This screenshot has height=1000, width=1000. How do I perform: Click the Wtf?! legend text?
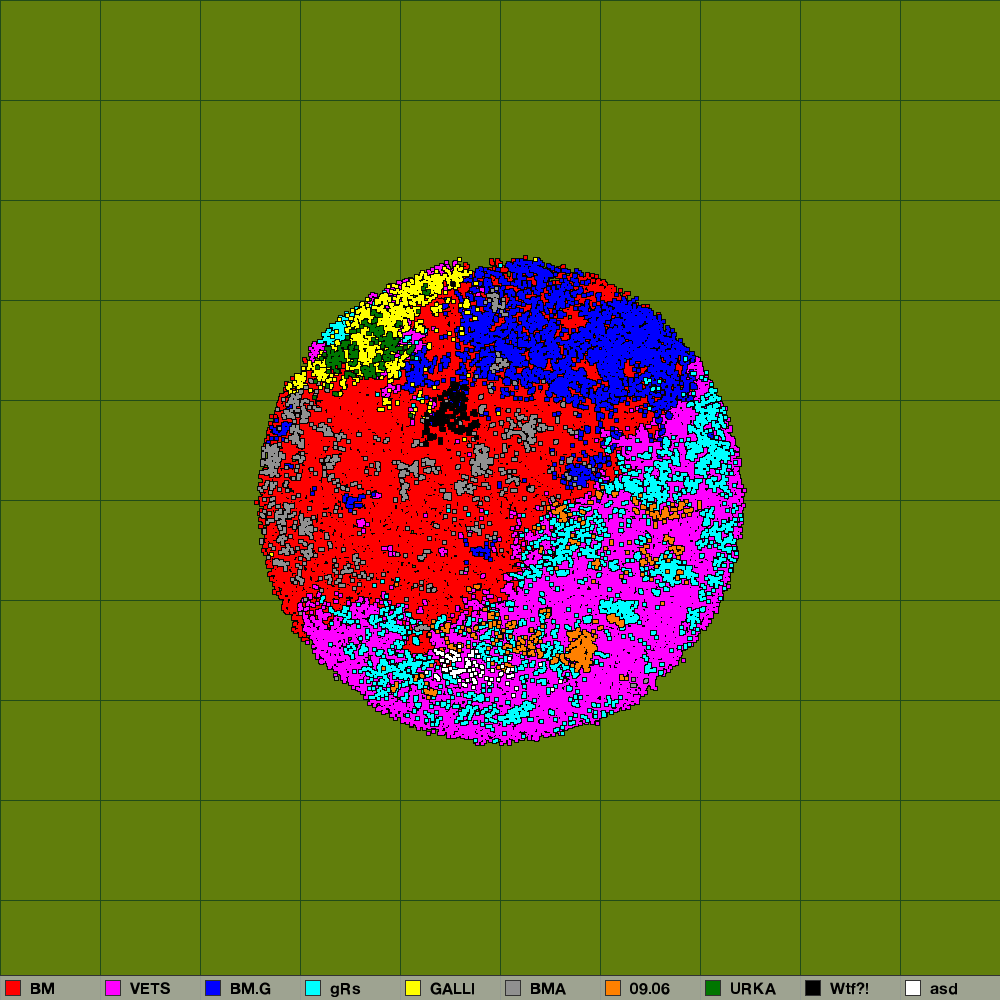click(x=849, y=989)
